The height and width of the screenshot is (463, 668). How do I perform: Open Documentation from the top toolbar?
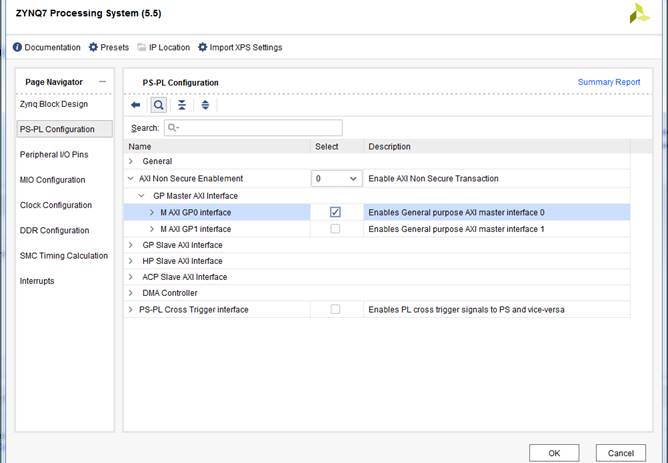(47, 47)
